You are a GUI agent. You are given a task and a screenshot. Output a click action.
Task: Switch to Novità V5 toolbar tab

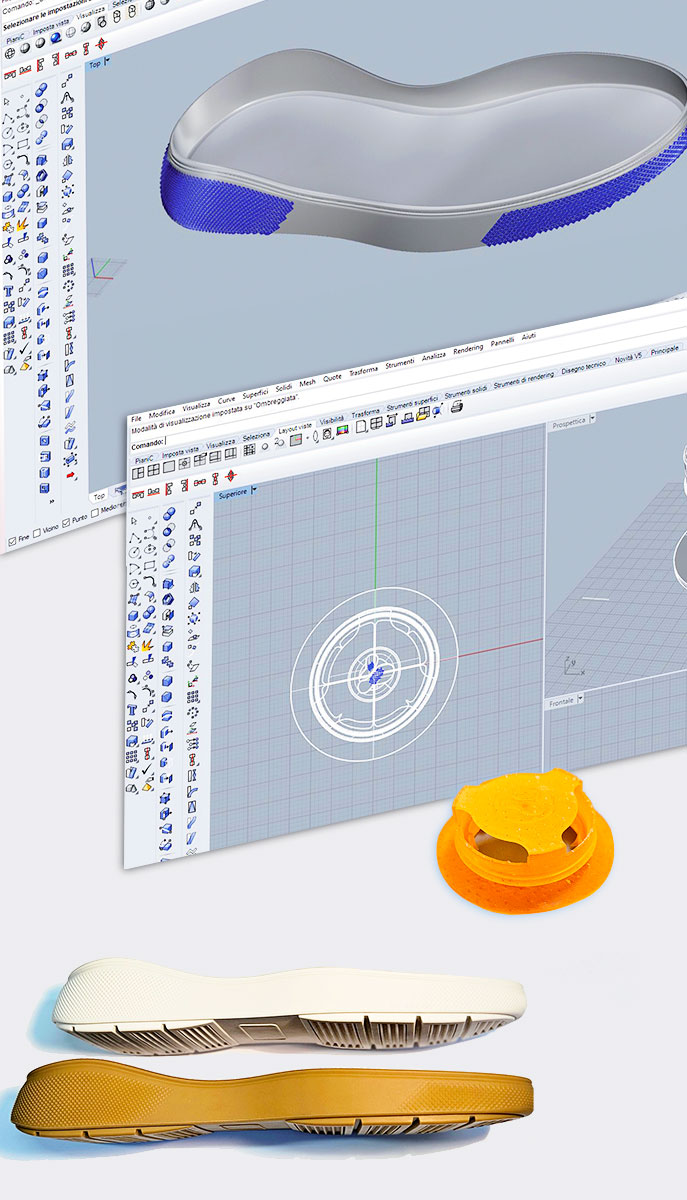[x=628, y=359]
